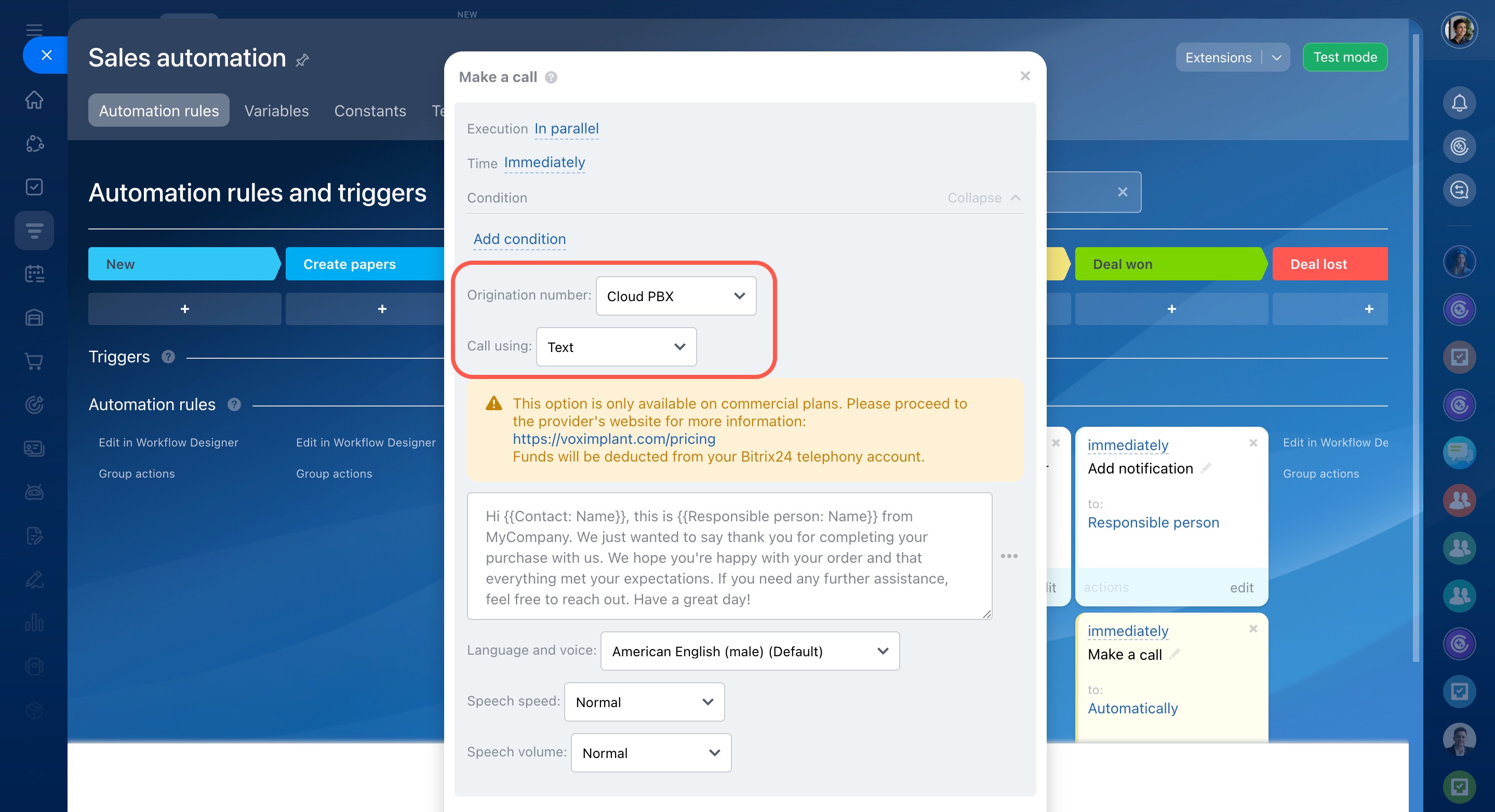Click the help icon next to Make a call
The height and width of the screenshot is (812, 1495).
coord(551,77)
